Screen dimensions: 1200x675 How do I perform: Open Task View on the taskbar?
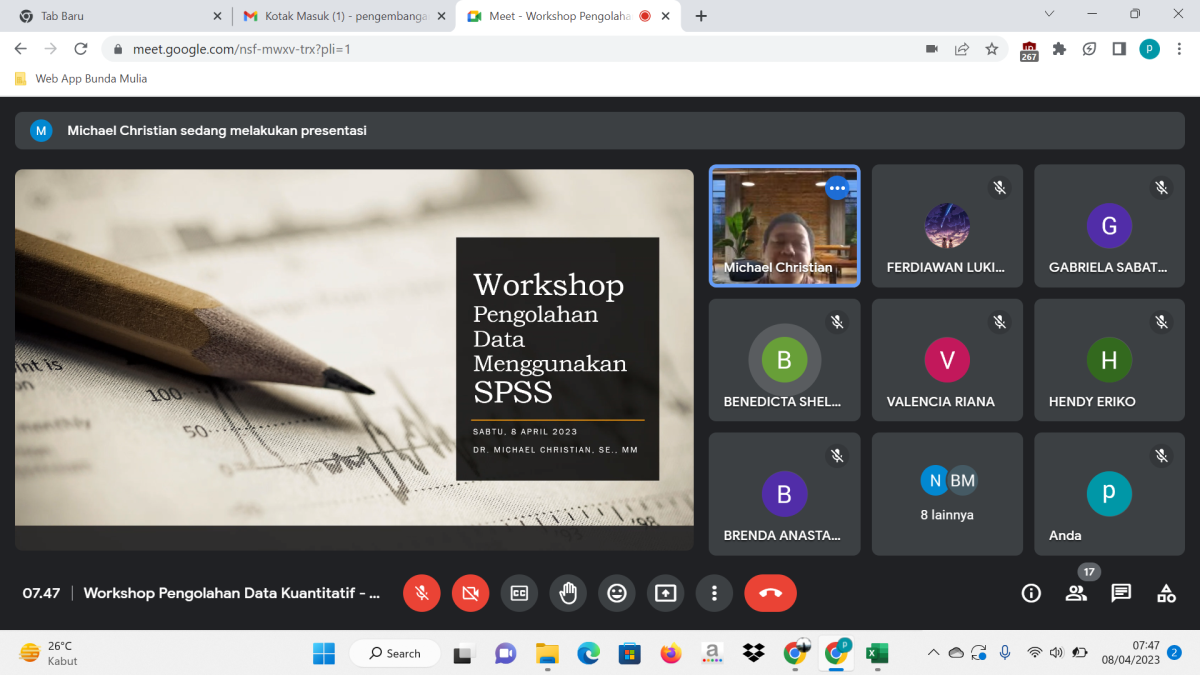coord(462,653)
